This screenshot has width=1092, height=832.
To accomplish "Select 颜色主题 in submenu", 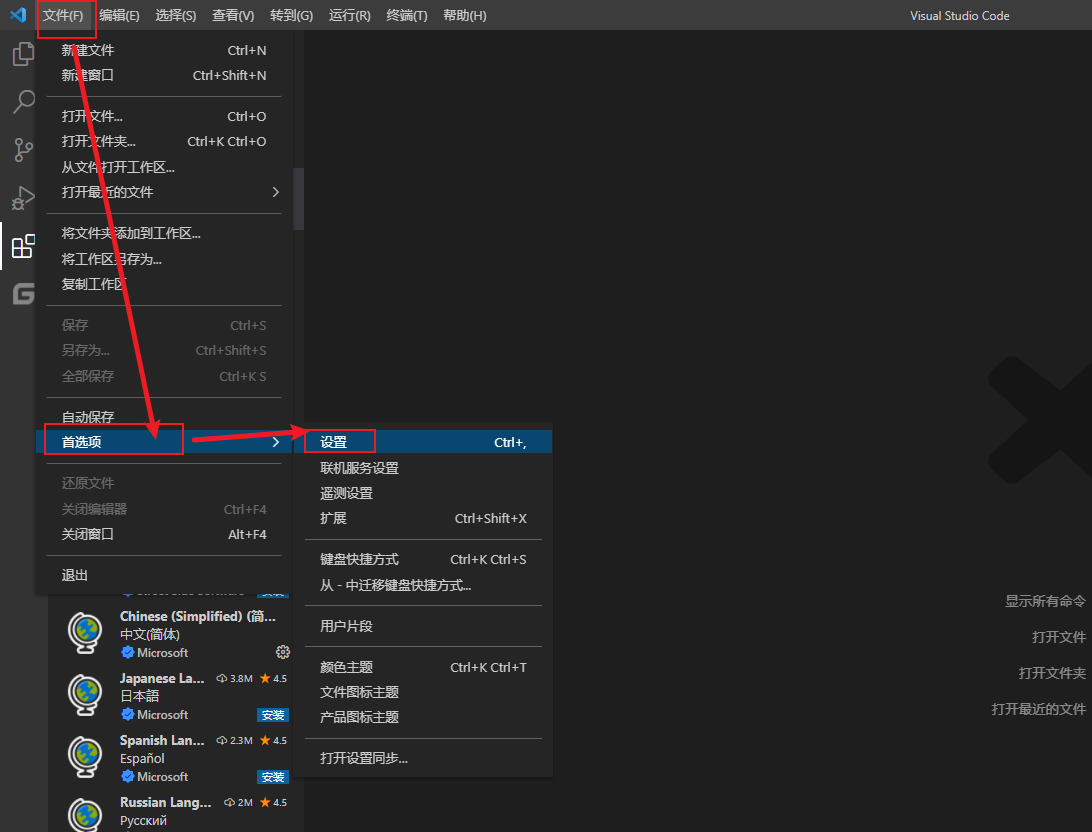I will pos(423,667).
